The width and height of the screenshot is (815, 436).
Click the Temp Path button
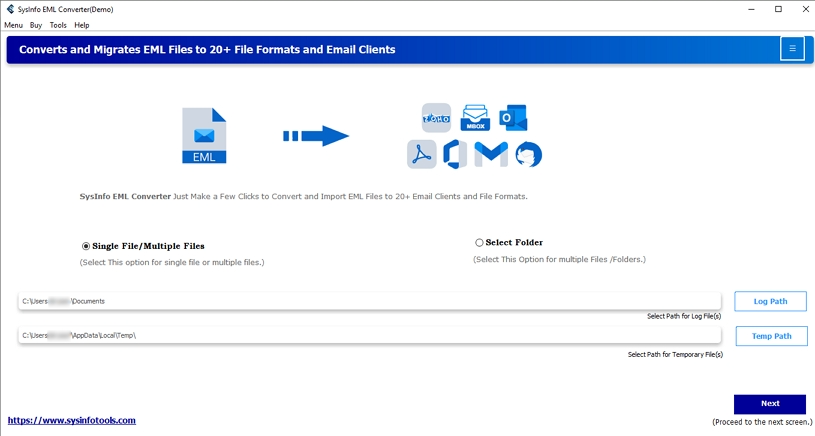coord(771,336)
